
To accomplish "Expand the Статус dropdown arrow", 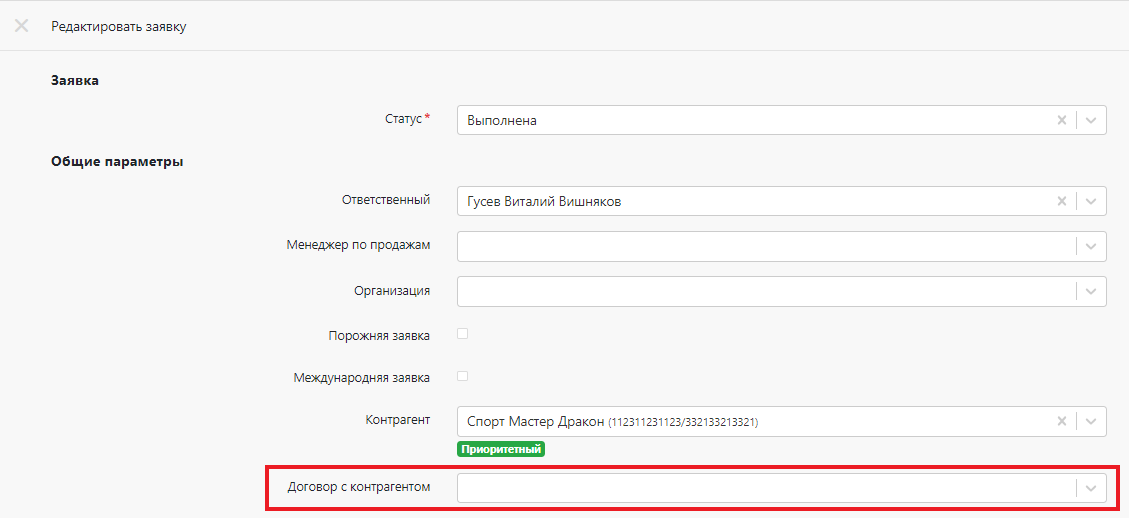I will 1091,120.
